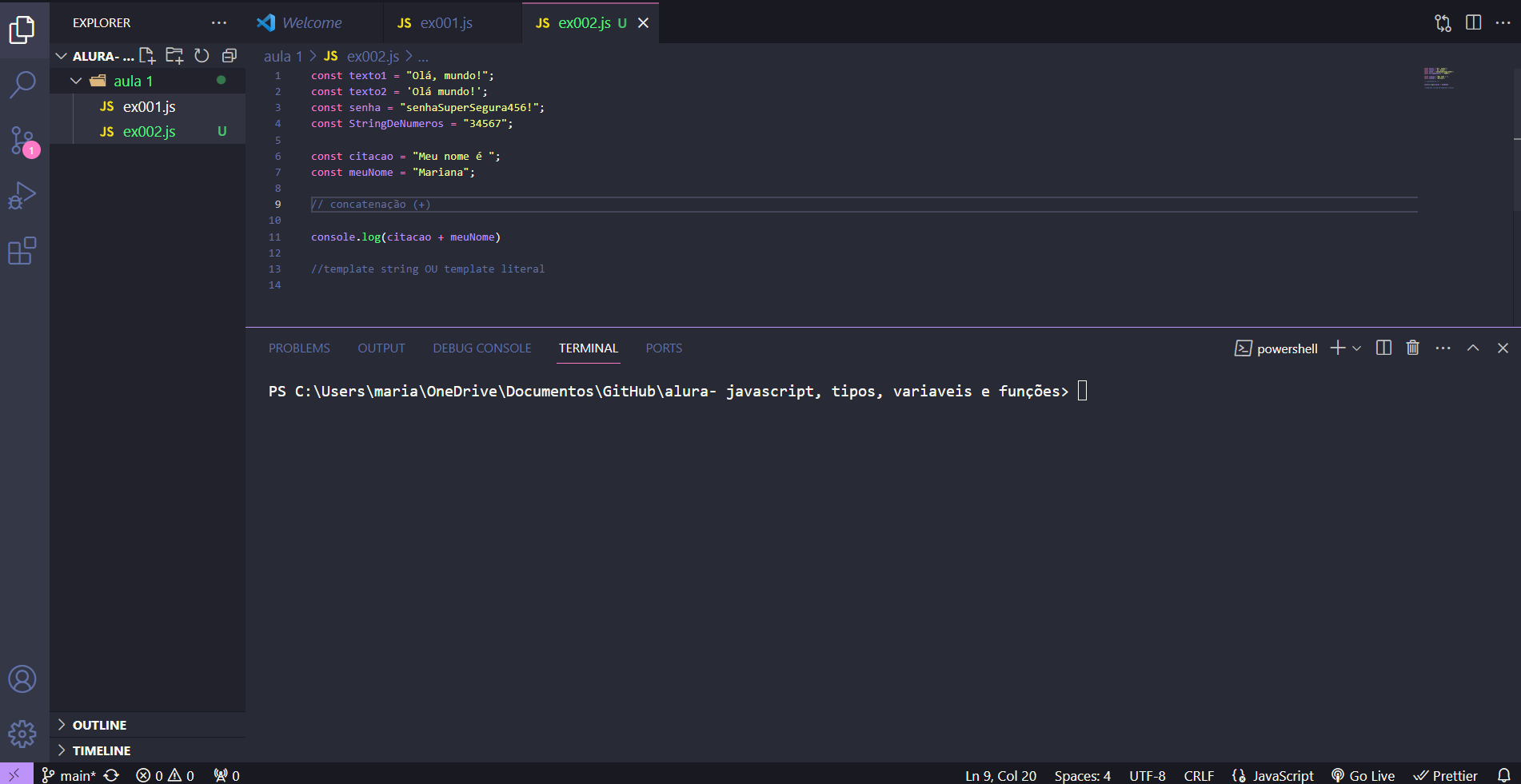Open the Search view in activity bar
This screenshot has width=1521, height=784.
[x=22, y=84]
